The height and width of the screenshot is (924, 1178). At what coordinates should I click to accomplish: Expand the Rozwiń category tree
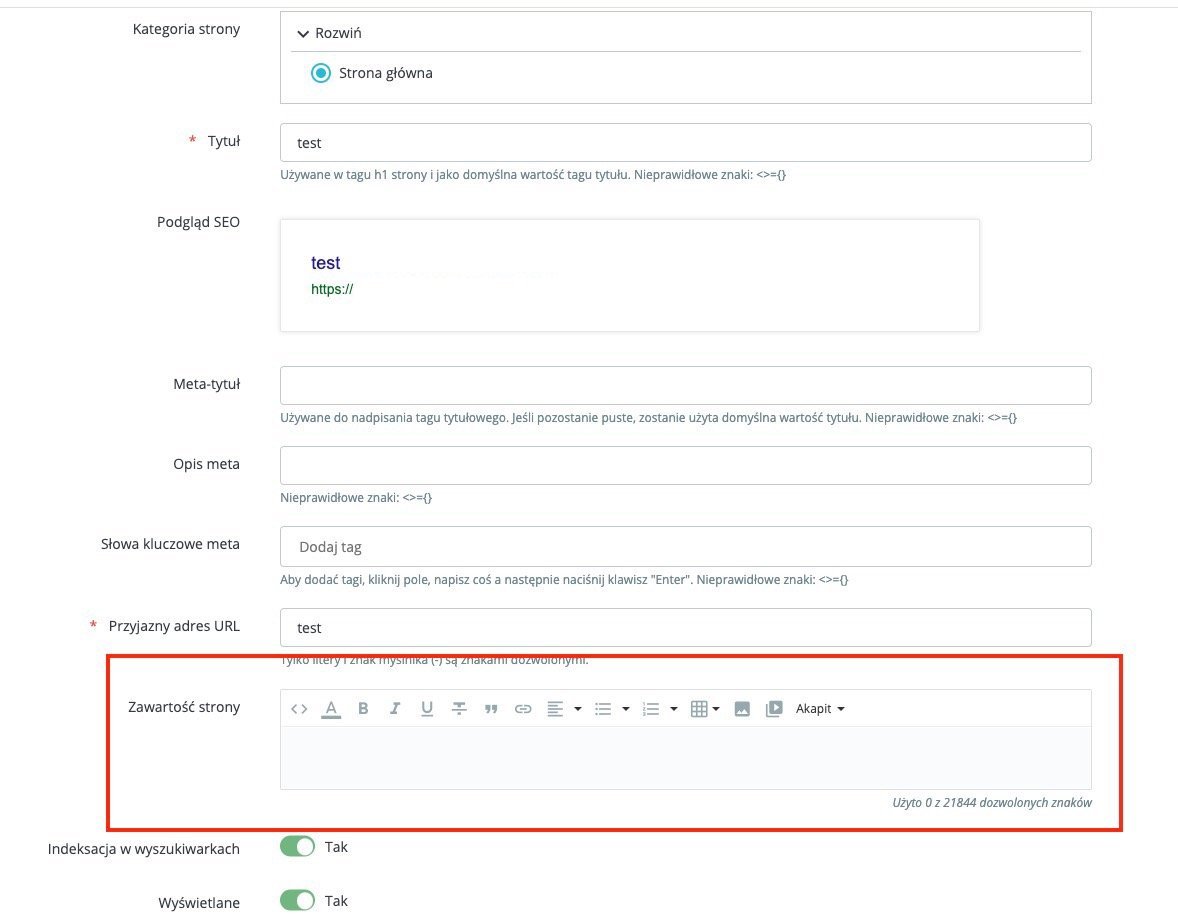coord(329,33)
